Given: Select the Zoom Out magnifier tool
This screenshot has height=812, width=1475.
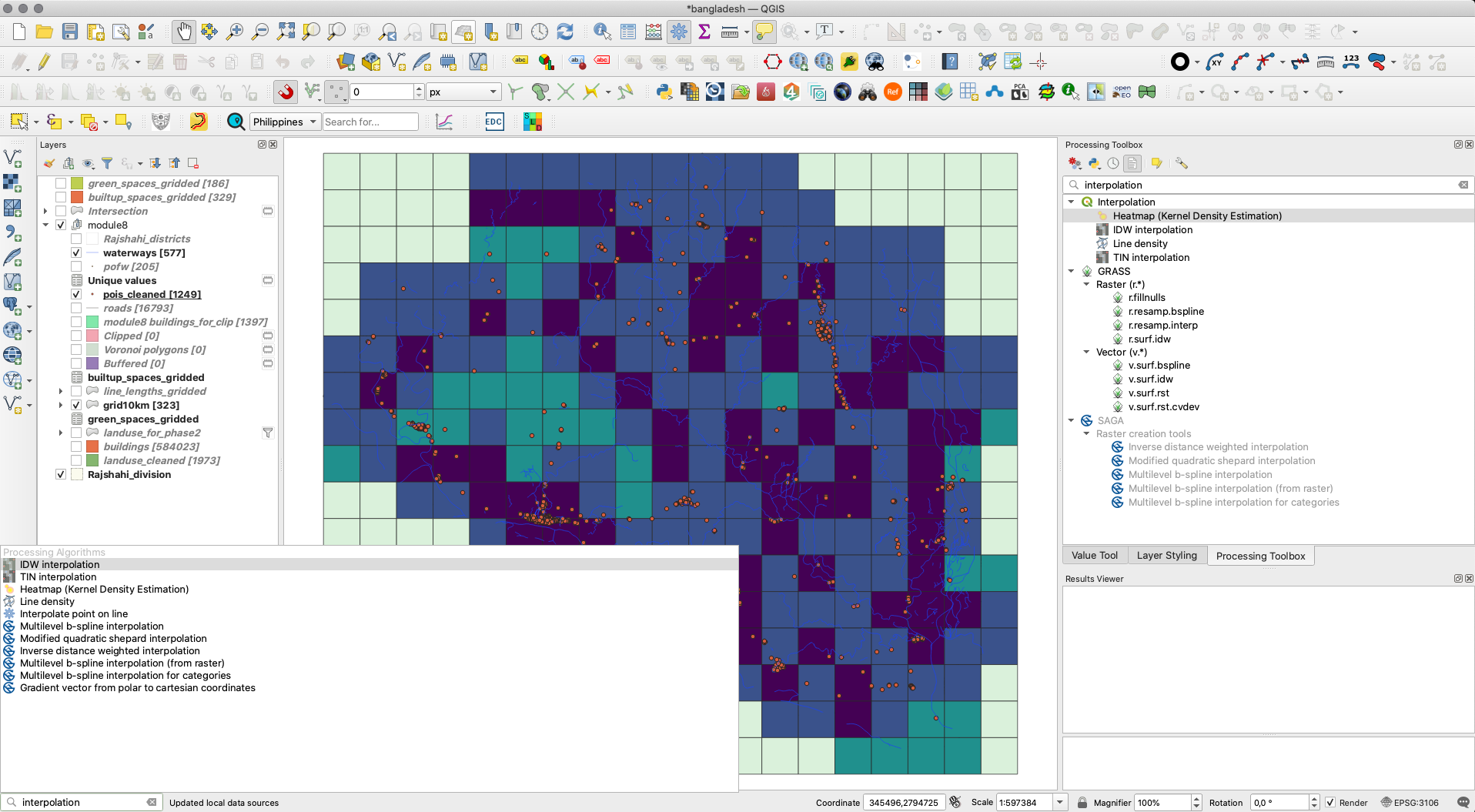Looking at the screenshot, I should click(x=260, y=32).
